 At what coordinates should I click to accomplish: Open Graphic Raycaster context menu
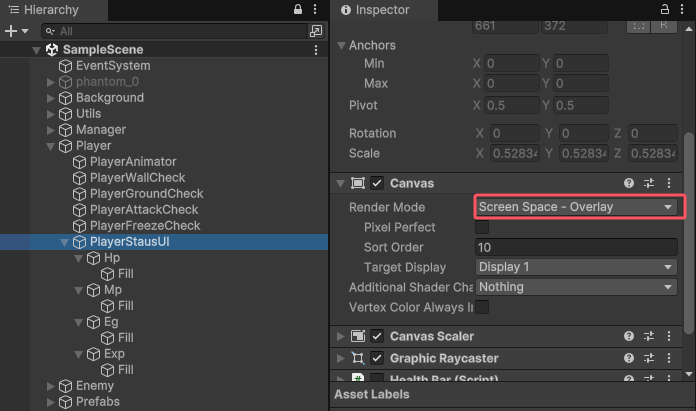pos(669,358)
